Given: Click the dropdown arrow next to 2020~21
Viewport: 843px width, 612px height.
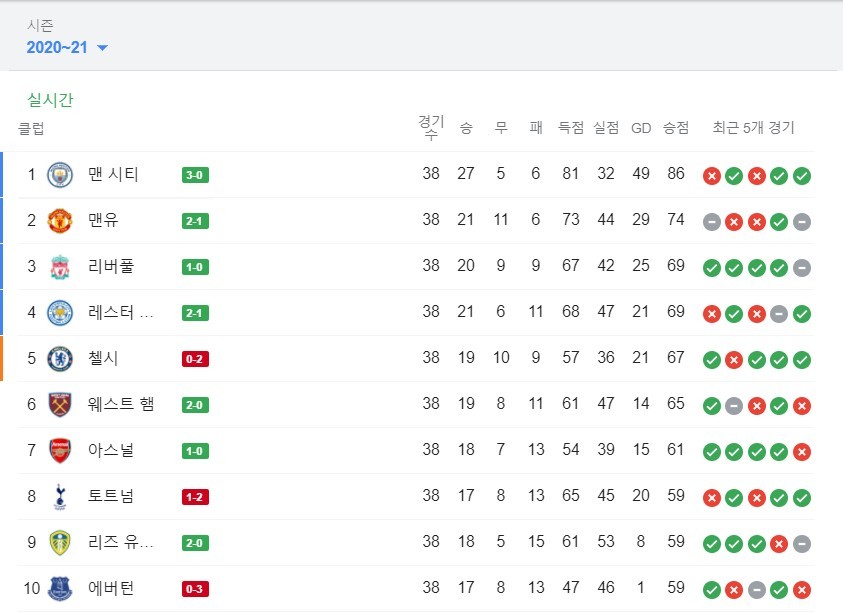Looking at the screenshot, I should 102,48.
